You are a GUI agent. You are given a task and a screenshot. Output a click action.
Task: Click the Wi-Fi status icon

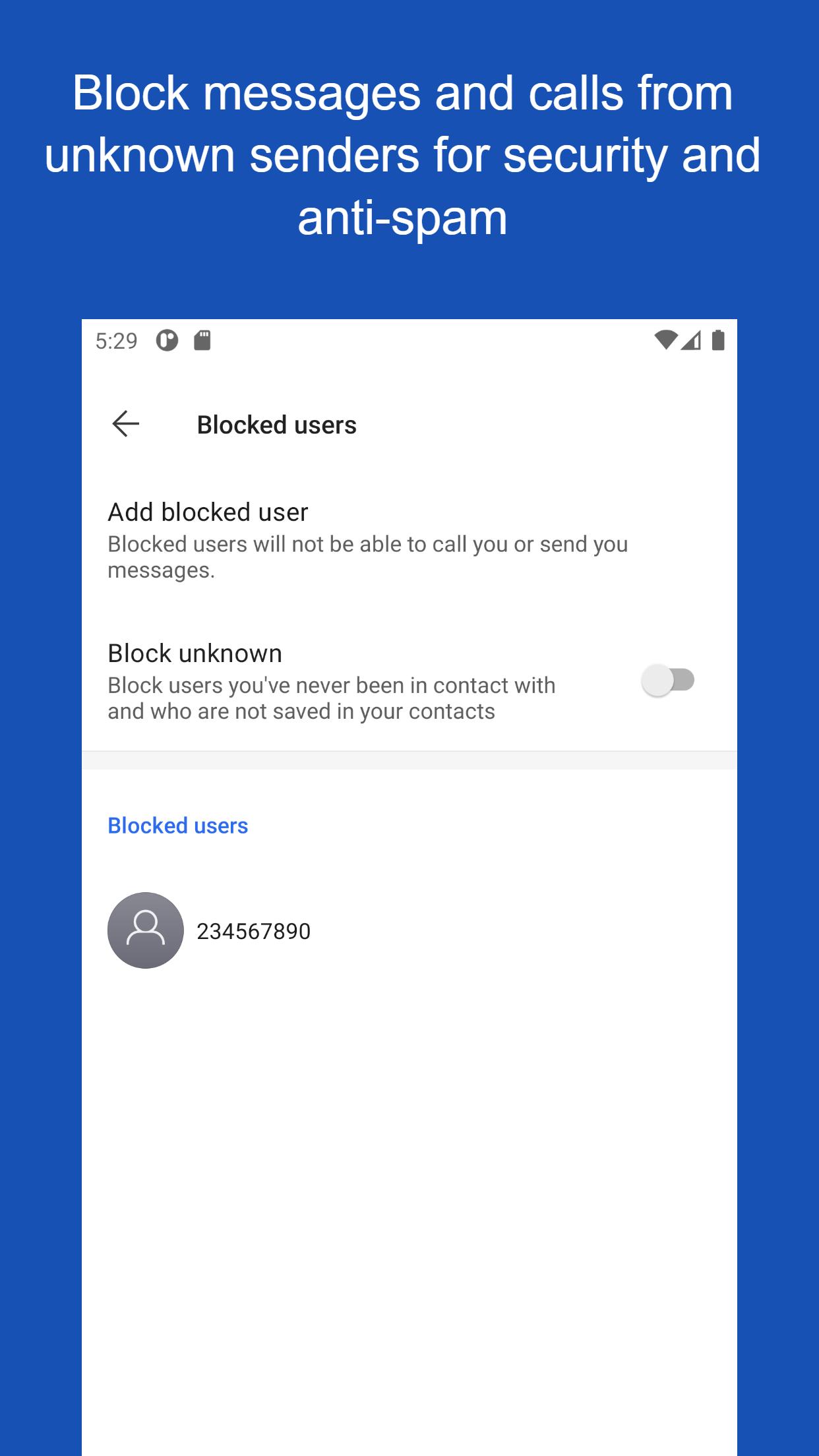coord(665,340)
